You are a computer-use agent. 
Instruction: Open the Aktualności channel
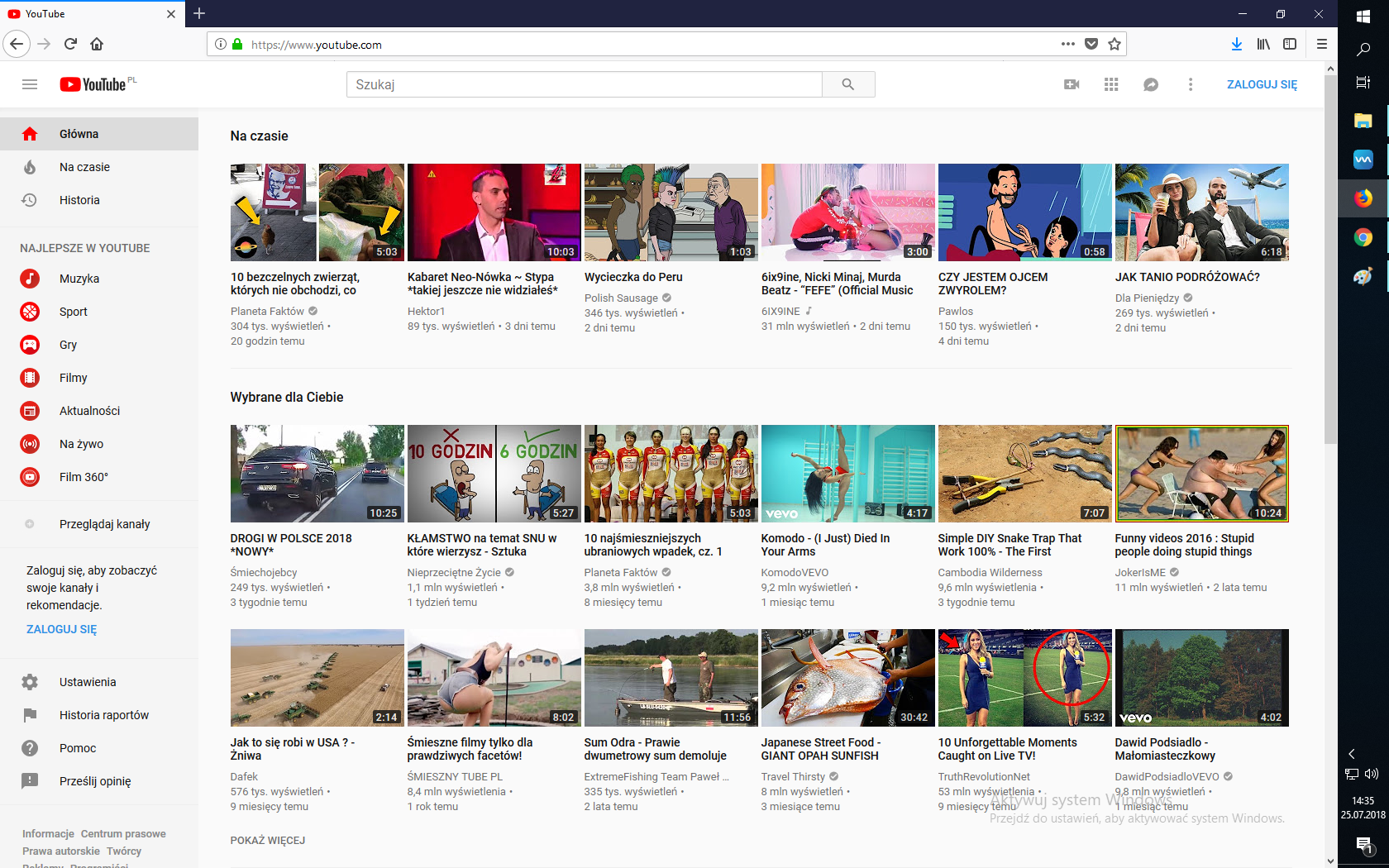[x=99, y=411]
